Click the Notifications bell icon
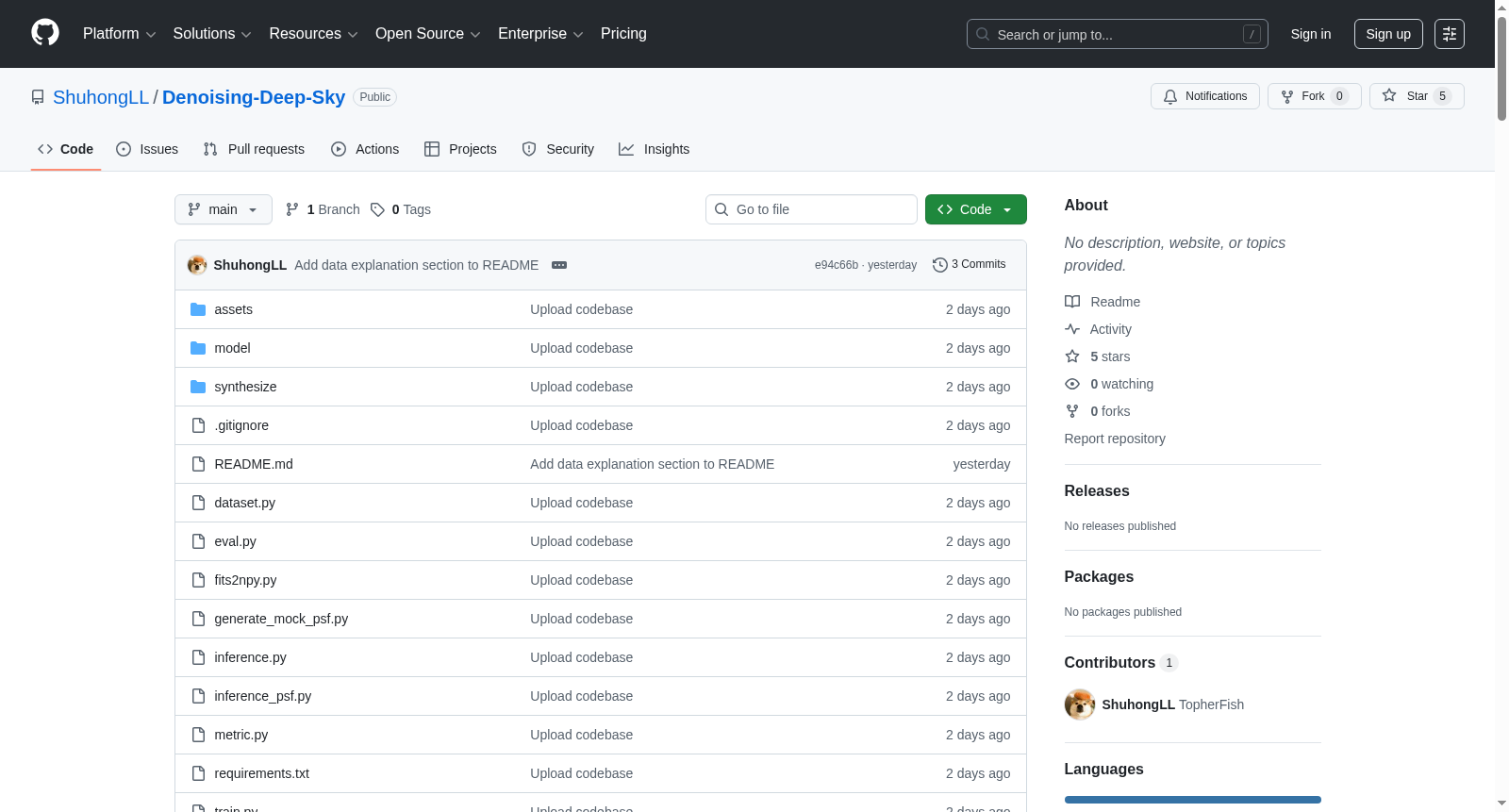The width and height of the screenshot is (1509, 812). [x=1170, y=96]
